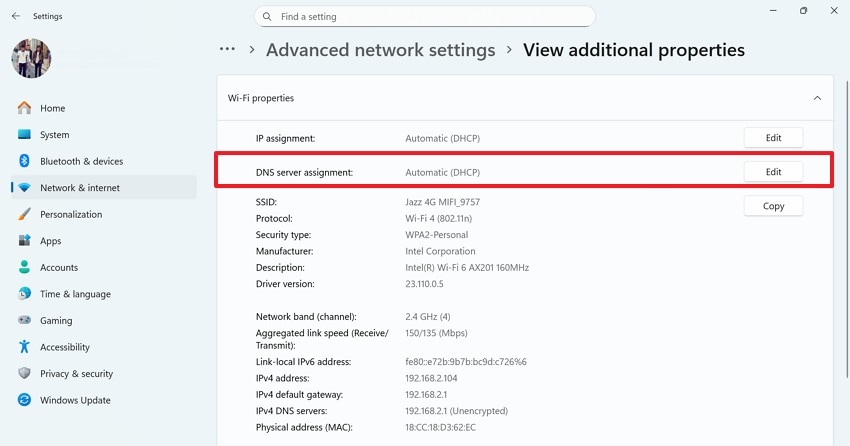Click the Gaming controller icon
The image size is (850, 446).
24,320
